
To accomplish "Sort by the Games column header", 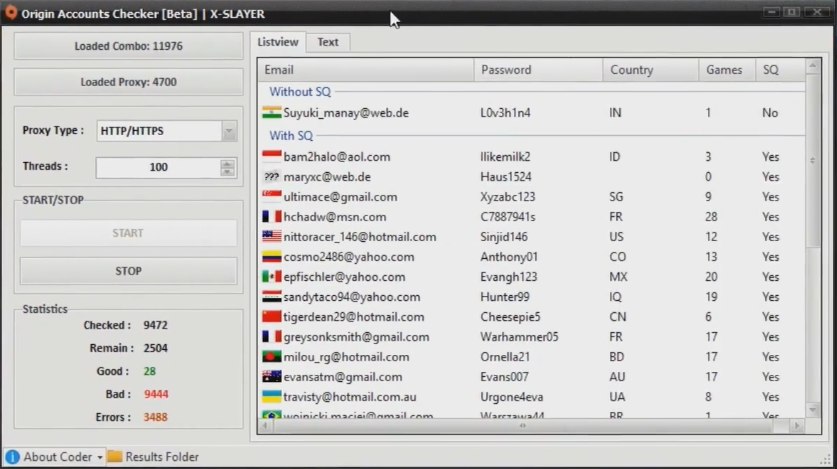I will [x=727, y=70].
